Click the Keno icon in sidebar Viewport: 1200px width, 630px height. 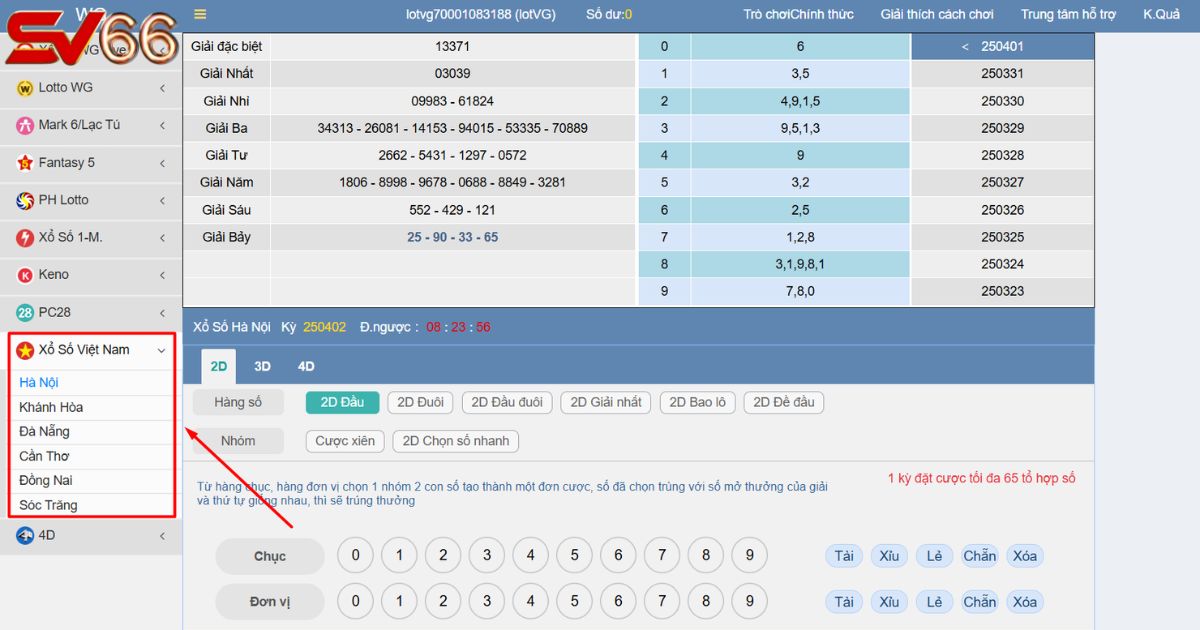coord(25,276)
